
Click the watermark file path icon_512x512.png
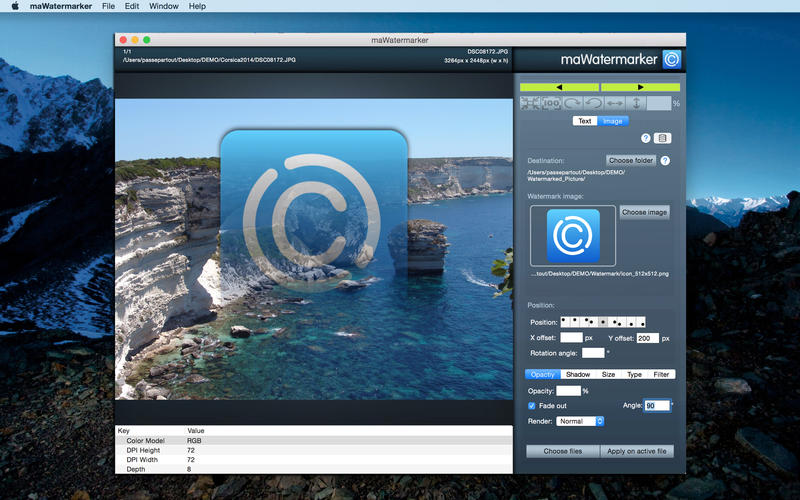pos(599,274)
